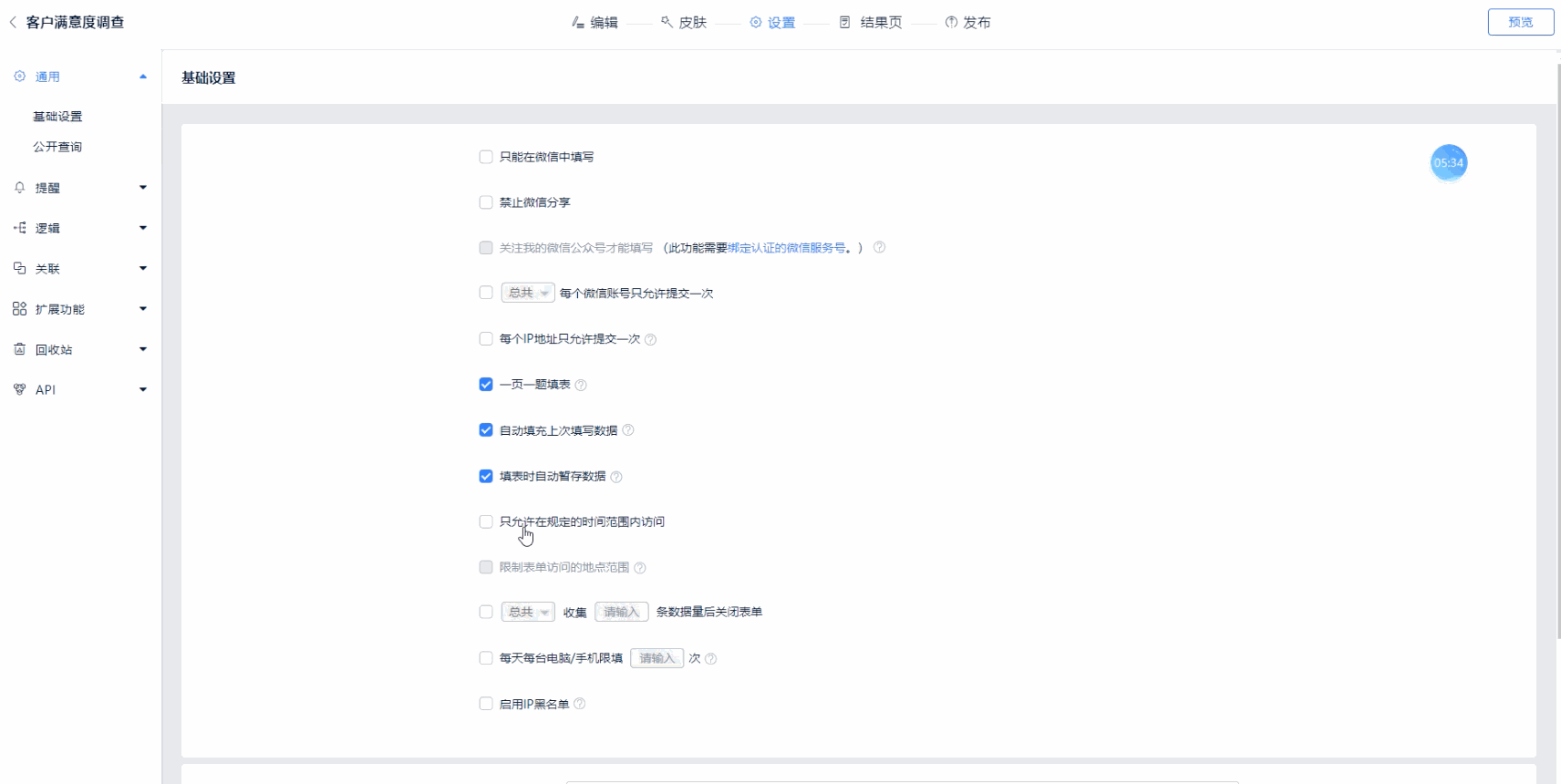1561x784 pixels.
Task: Open the 绑定认证的微信服务号 link
Action: coord(786,248)
